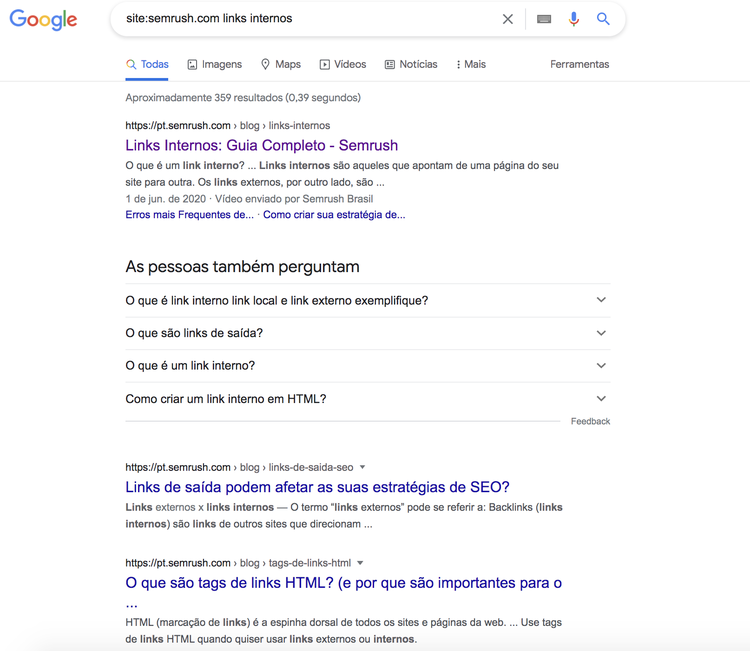Expand question about link interno local e externo

coord(367,300)
